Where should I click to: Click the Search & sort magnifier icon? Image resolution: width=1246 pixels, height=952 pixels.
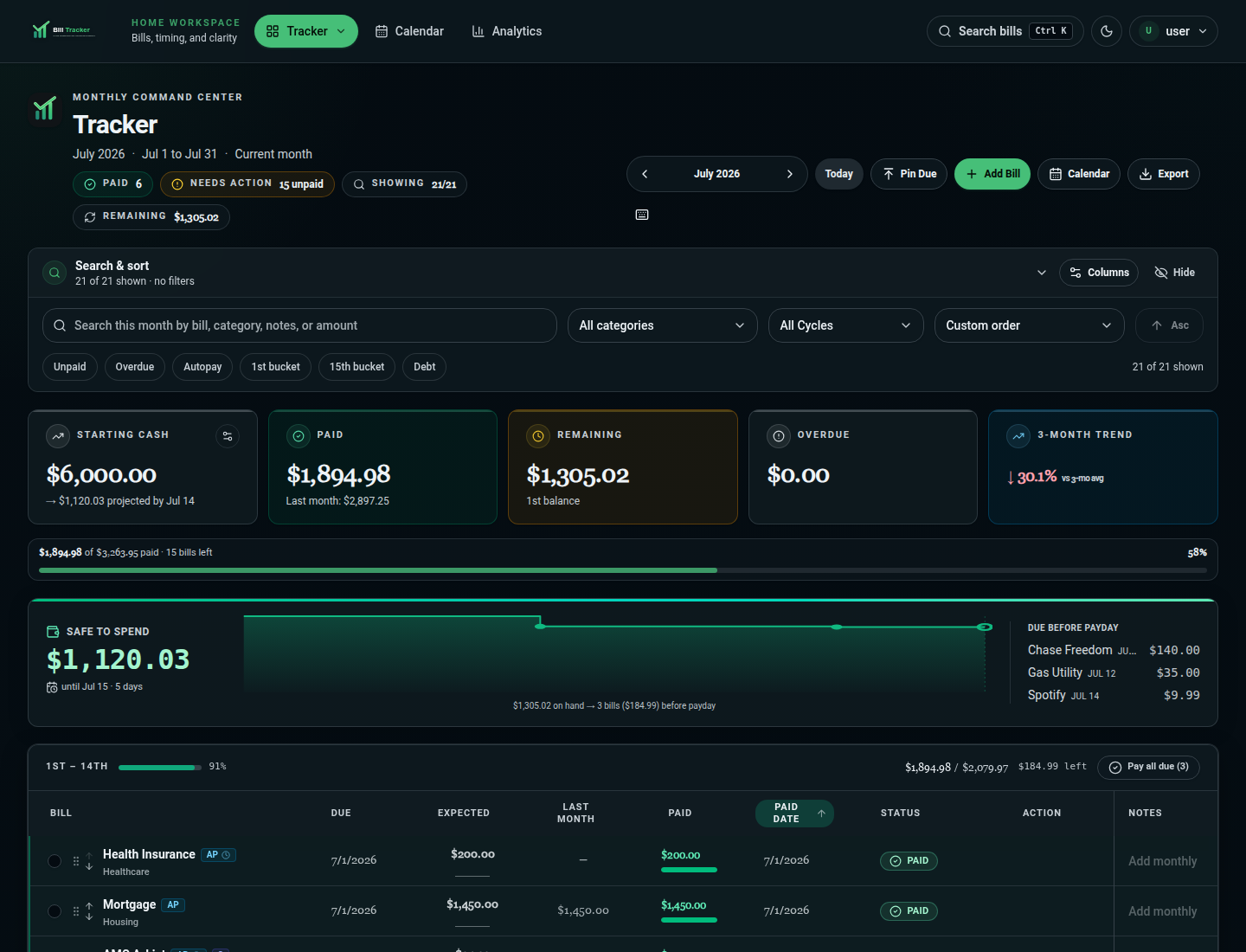[55, 273]
